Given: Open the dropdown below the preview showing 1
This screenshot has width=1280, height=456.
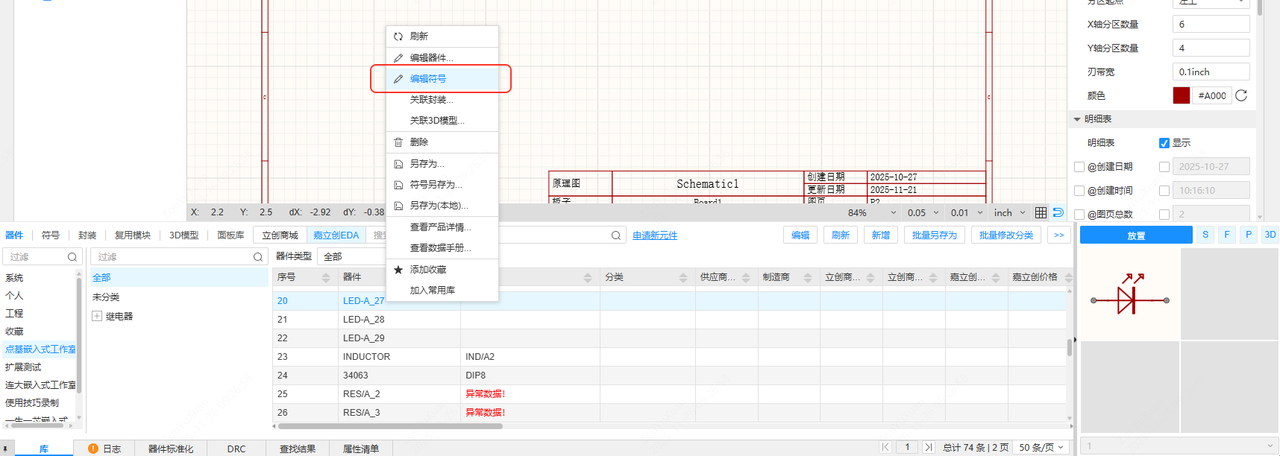Looking at the screenshot, I should tap(1179, 446).
